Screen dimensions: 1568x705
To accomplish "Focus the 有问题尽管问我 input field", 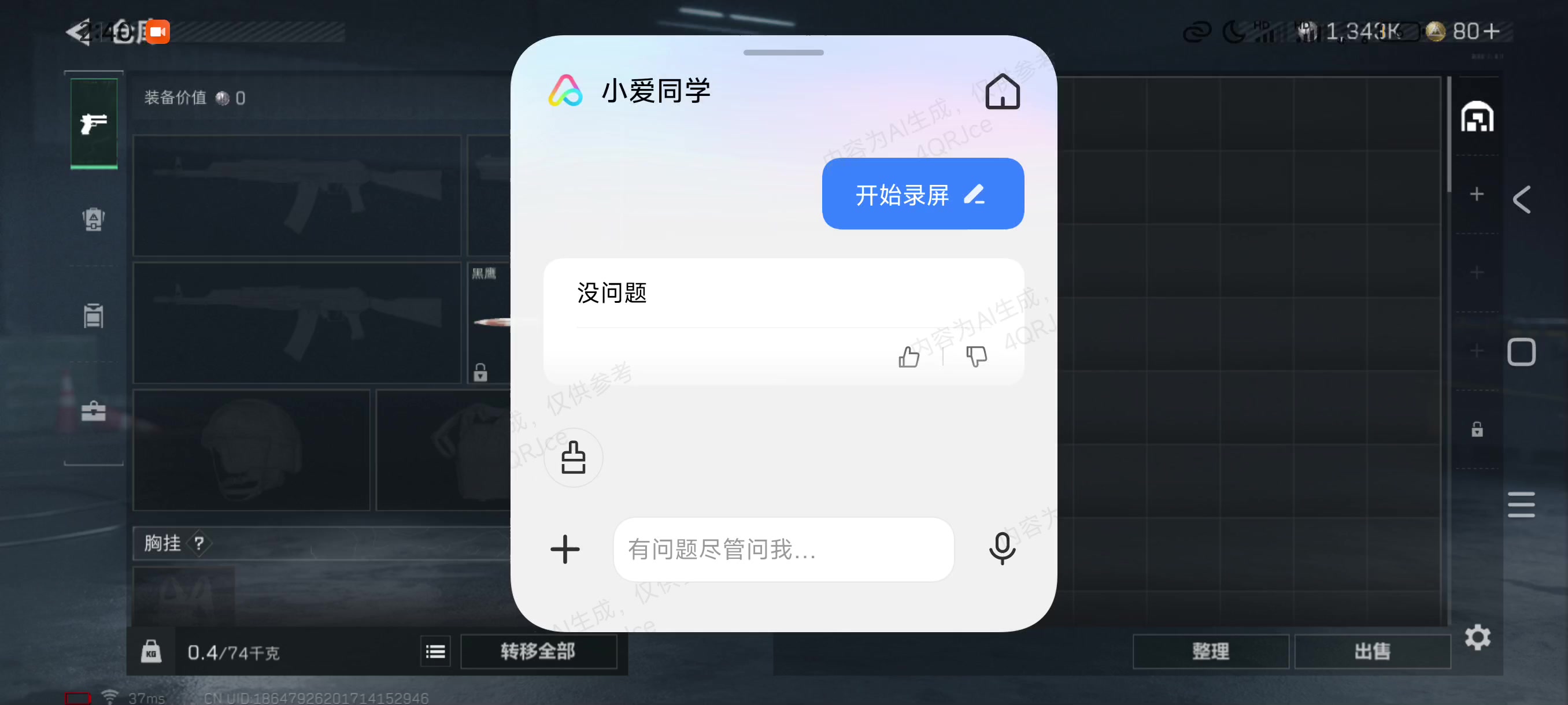I will coord(783,550).
